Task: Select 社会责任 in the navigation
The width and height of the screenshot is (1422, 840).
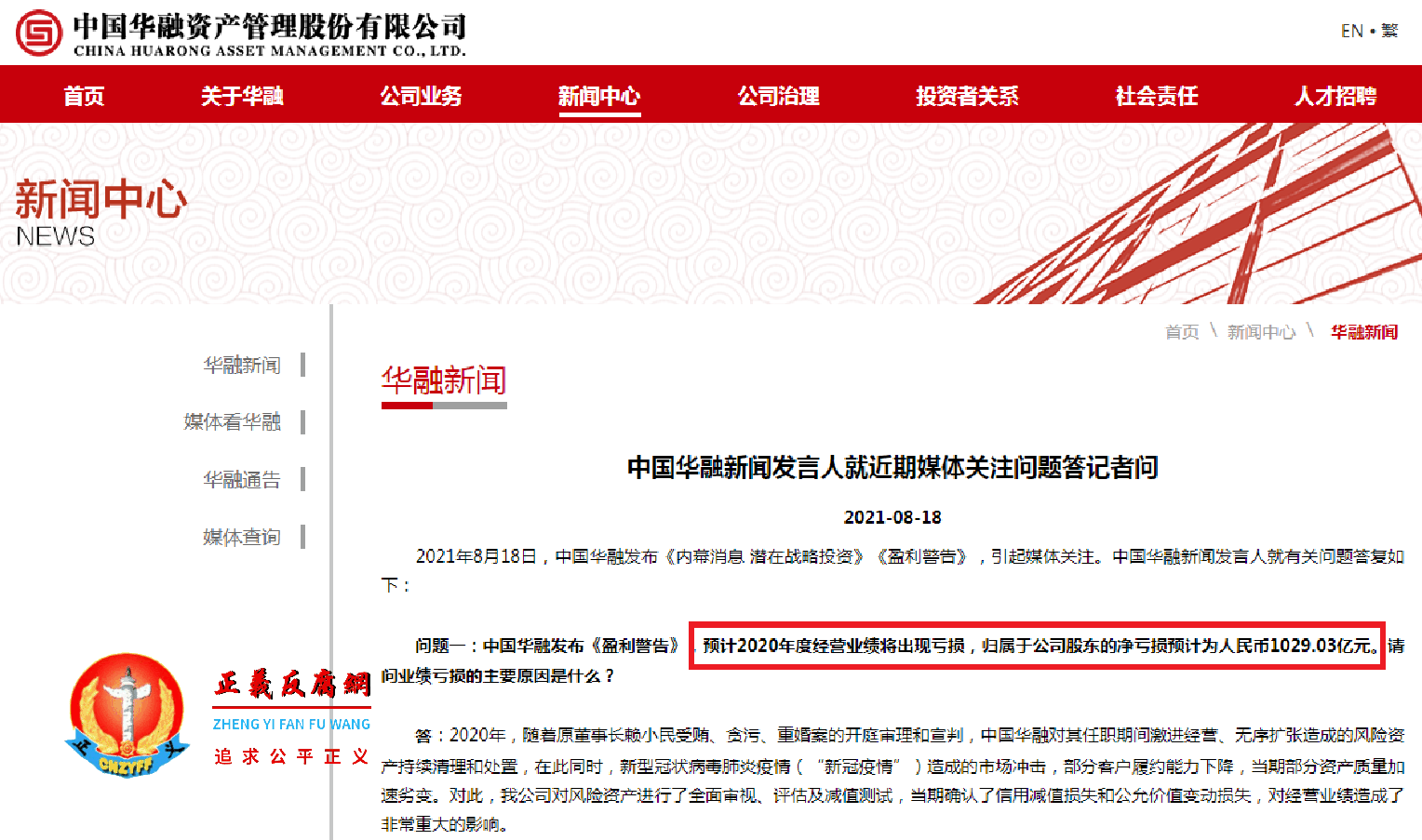Action: [1155, 95]
